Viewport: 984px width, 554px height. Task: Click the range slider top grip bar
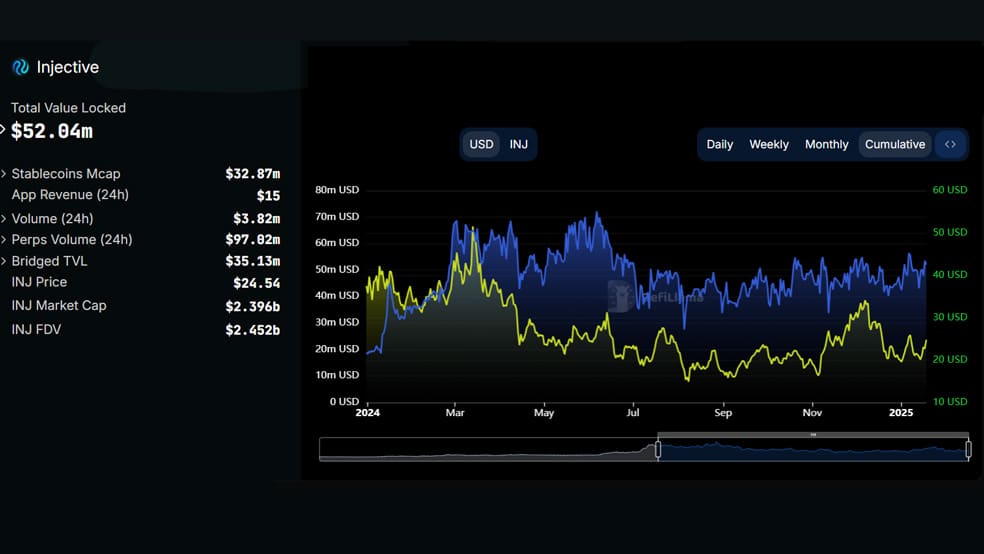[813, 435]
